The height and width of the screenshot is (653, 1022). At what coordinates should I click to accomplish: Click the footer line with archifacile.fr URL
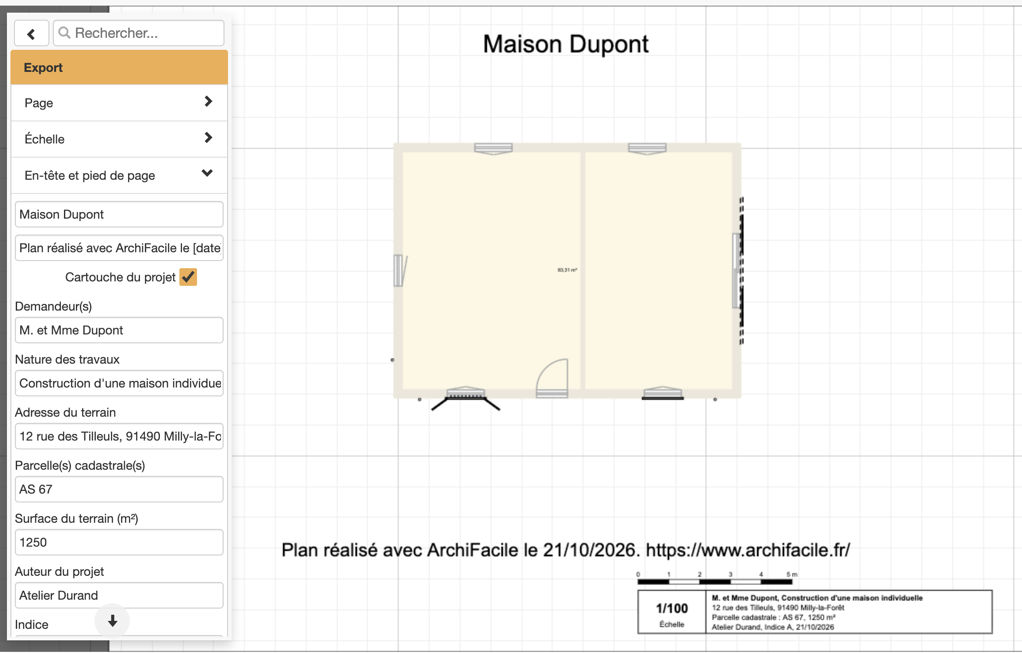click(566, 551)
